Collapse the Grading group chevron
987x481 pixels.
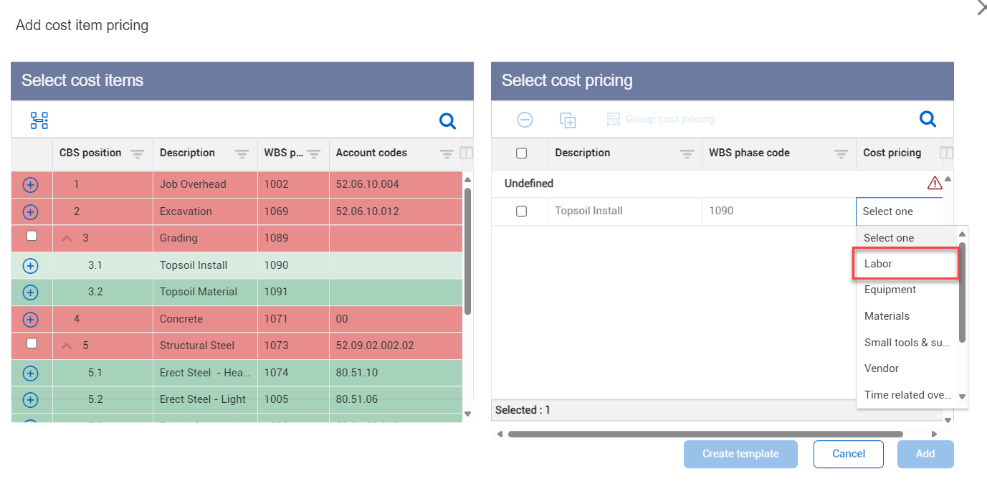pyautogui.click(x=67, y=238)
